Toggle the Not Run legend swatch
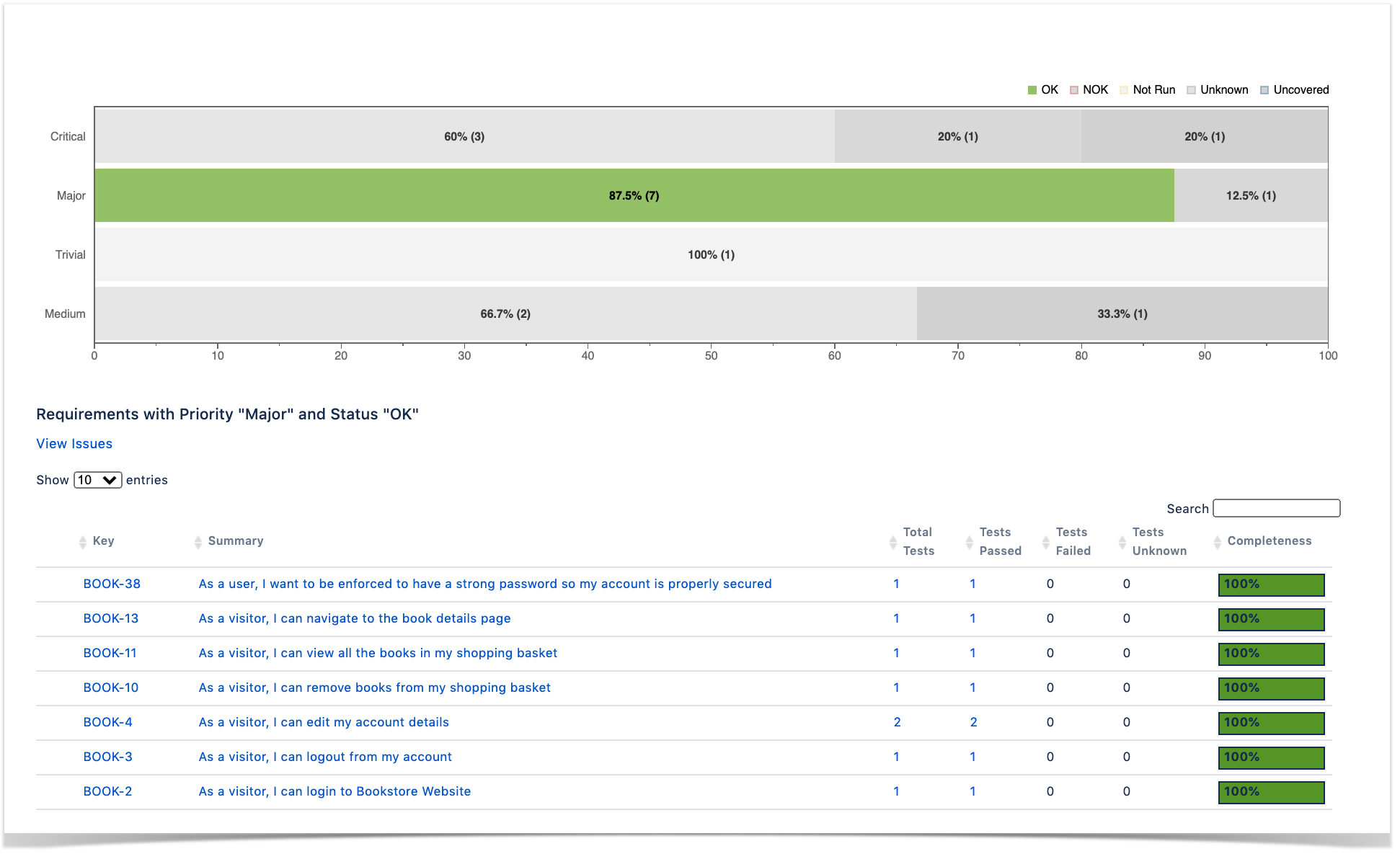 click(x=1123, y=90)
